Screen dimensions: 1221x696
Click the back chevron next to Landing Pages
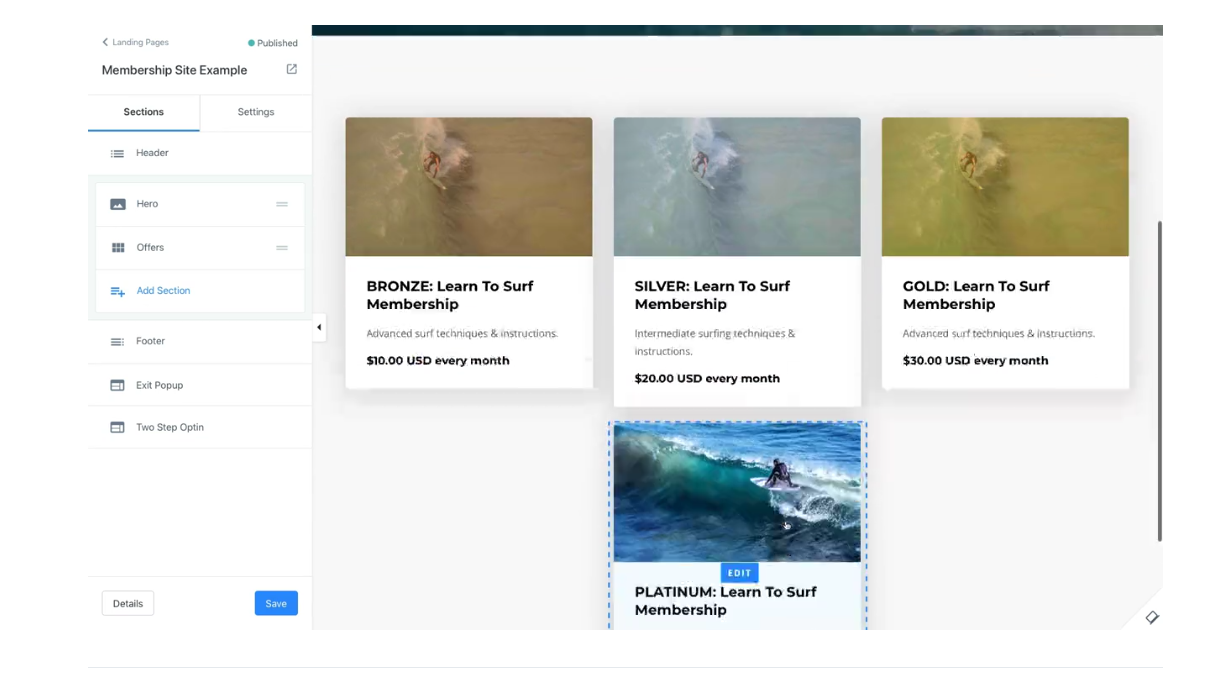pos(105,42)
